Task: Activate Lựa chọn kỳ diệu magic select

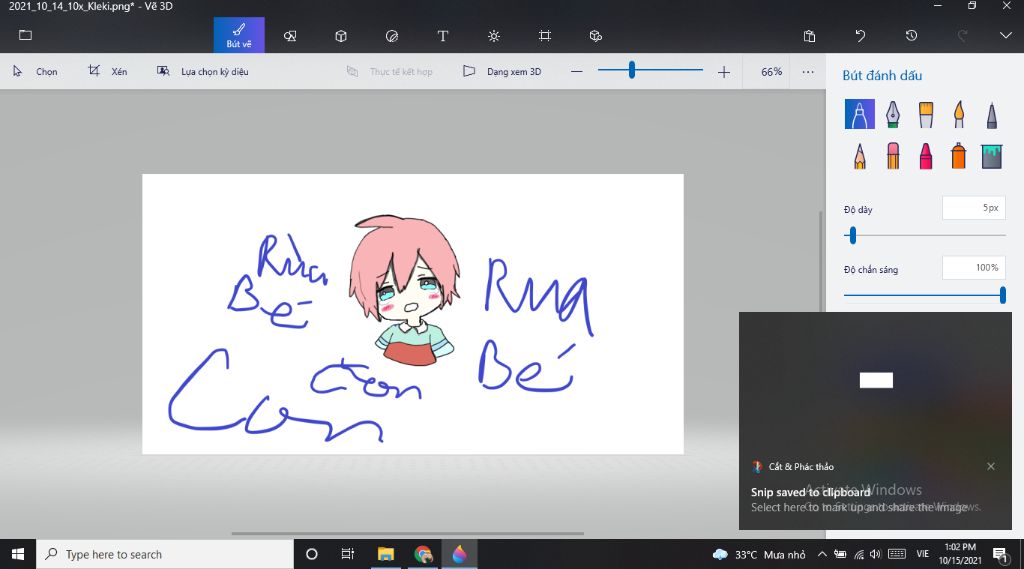Action: coord(202,71)
